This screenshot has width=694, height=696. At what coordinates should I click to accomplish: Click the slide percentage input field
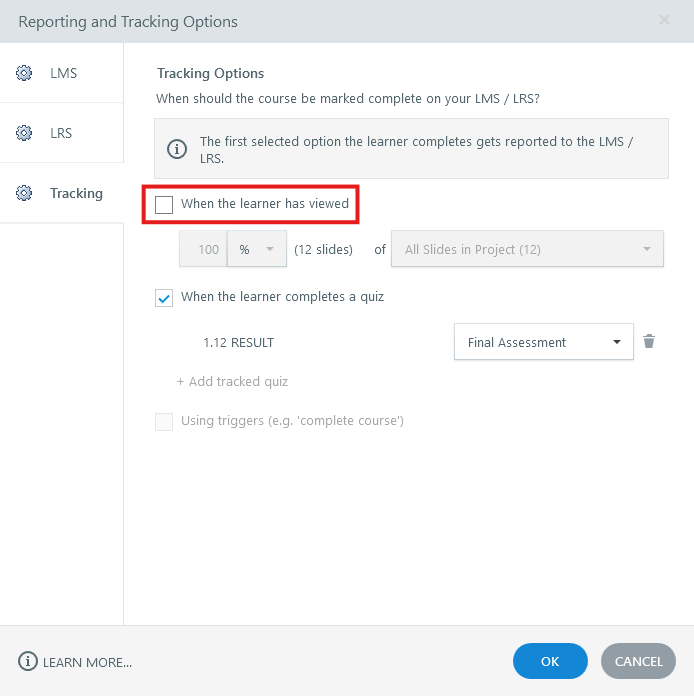pos(204,249)
